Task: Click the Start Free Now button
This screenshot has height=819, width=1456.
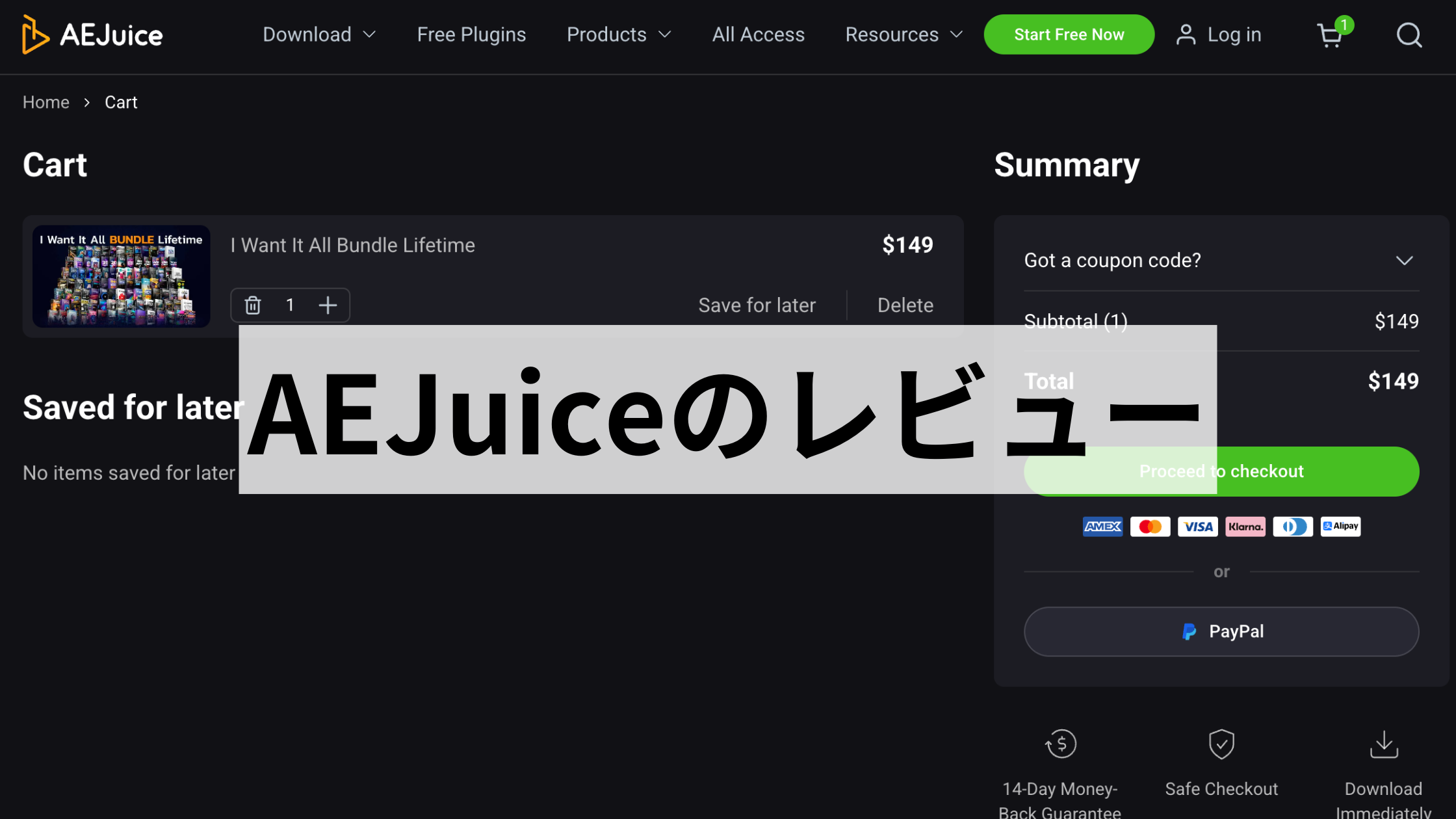Action: click(1069, 34)
